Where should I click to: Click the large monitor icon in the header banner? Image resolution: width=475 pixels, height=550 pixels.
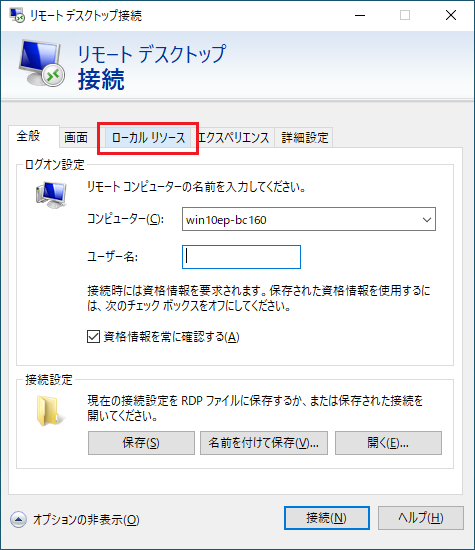click(x=41, y=63)
